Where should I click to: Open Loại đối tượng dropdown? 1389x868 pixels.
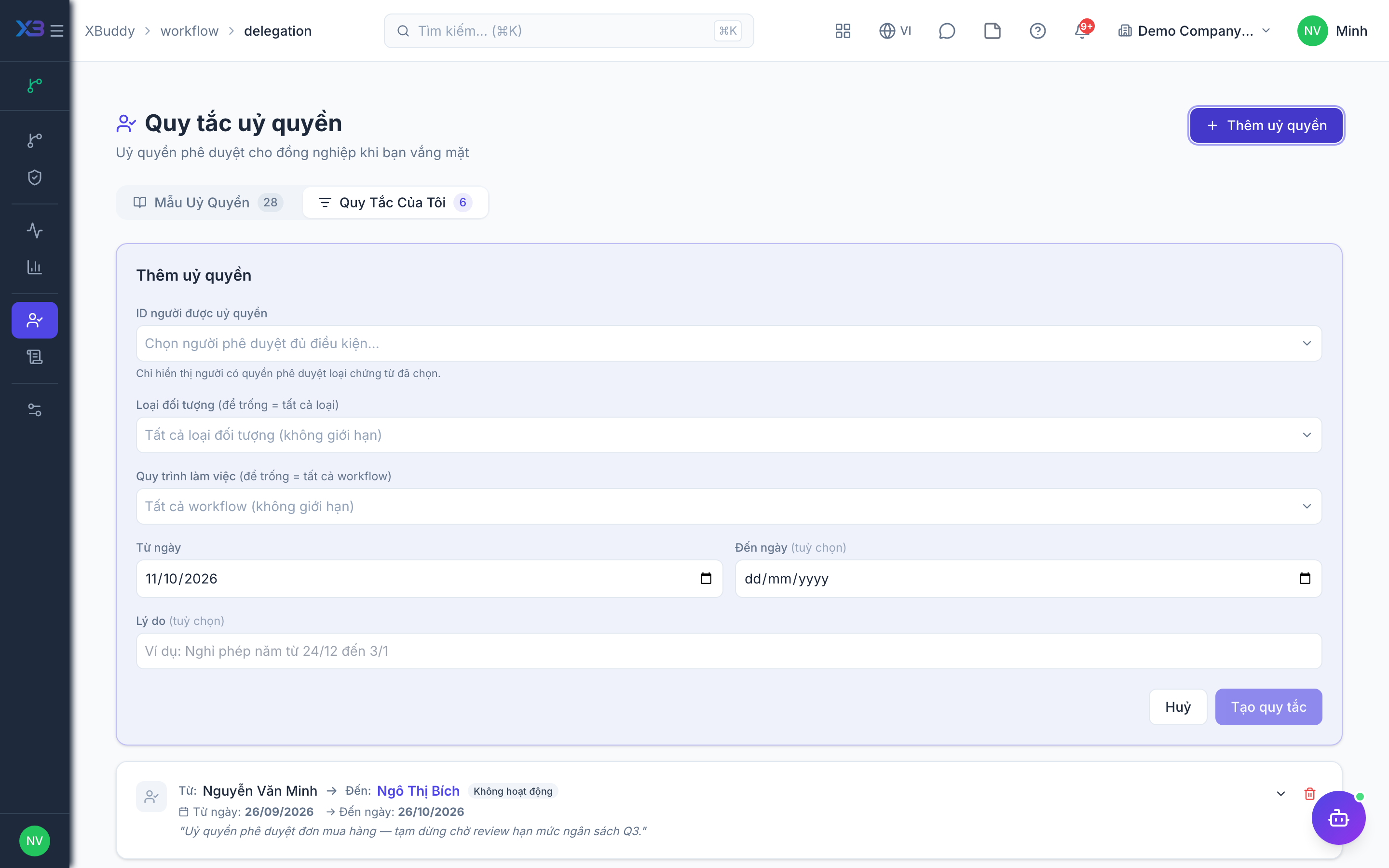[729, 435]
